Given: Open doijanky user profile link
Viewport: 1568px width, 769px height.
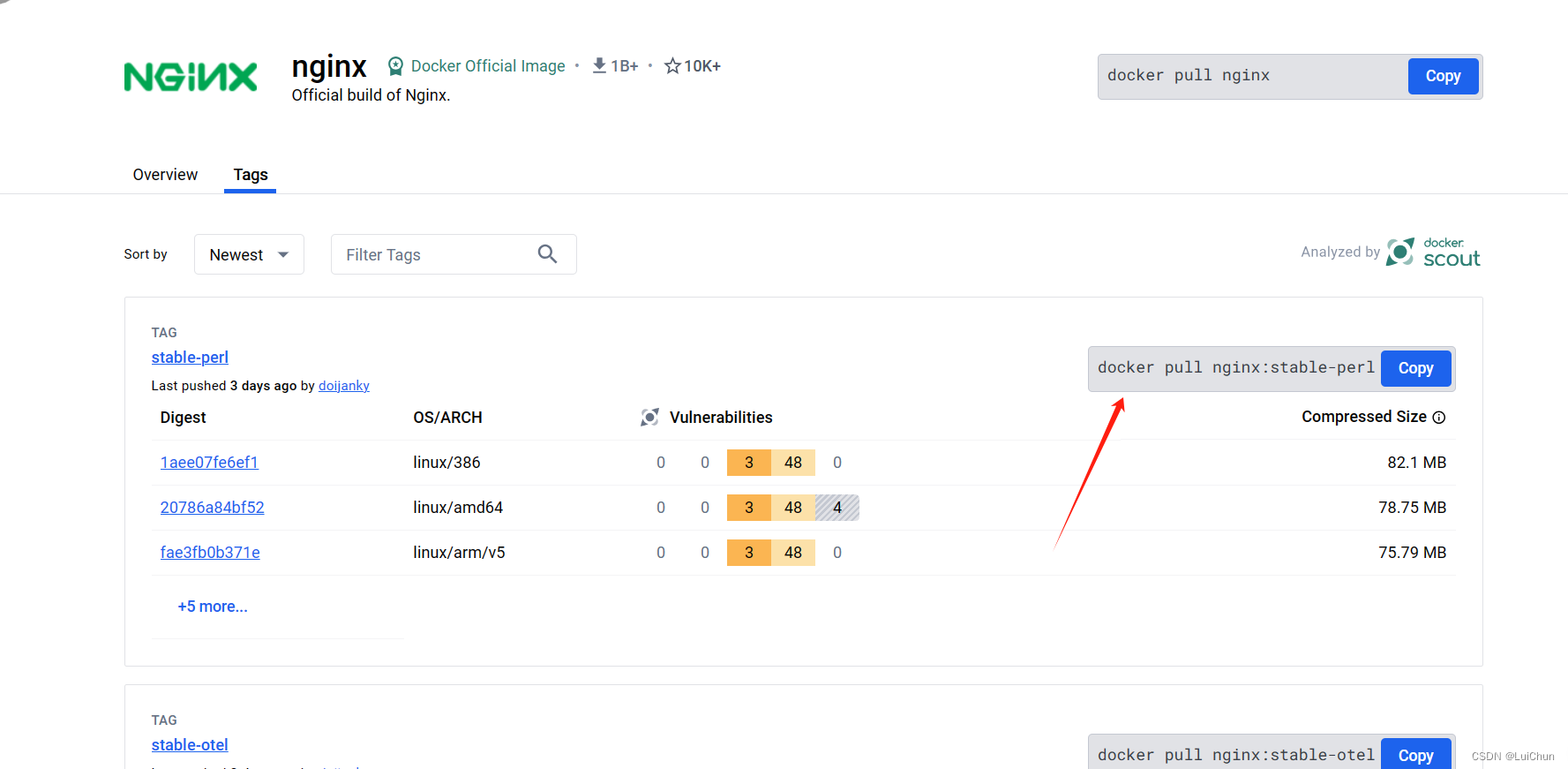Looking at the screenshot, I should pyautogui.click(x=344, y=386).
